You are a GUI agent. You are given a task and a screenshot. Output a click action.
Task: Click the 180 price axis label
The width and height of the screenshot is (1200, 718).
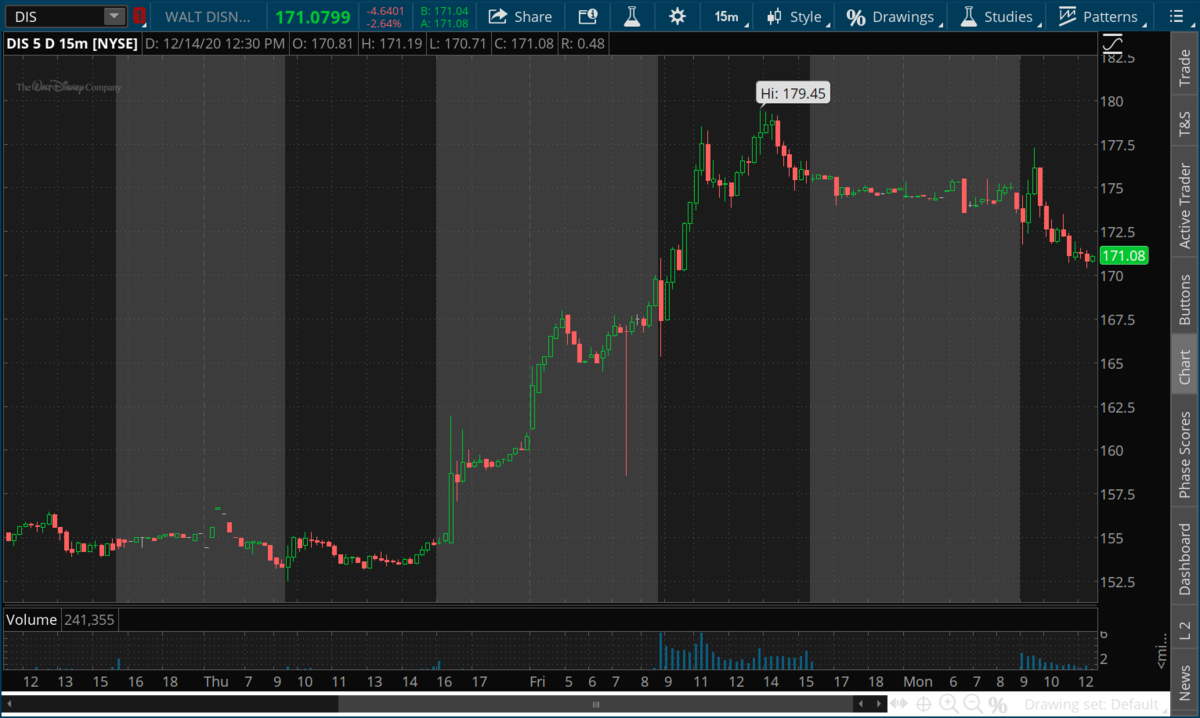click(1112, 101)
